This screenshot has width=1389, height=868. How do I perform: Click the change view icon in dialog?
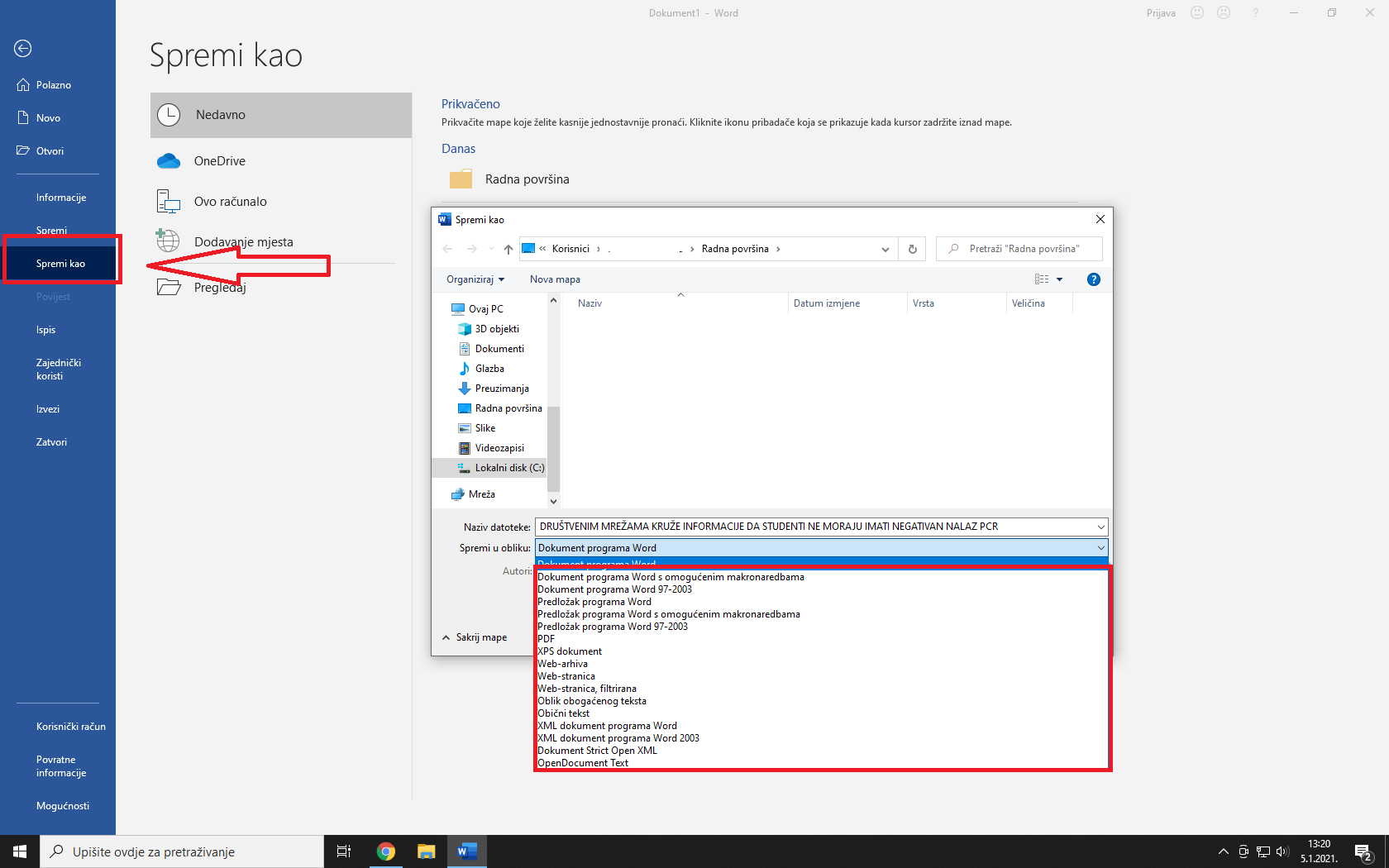pos(1042,279)
